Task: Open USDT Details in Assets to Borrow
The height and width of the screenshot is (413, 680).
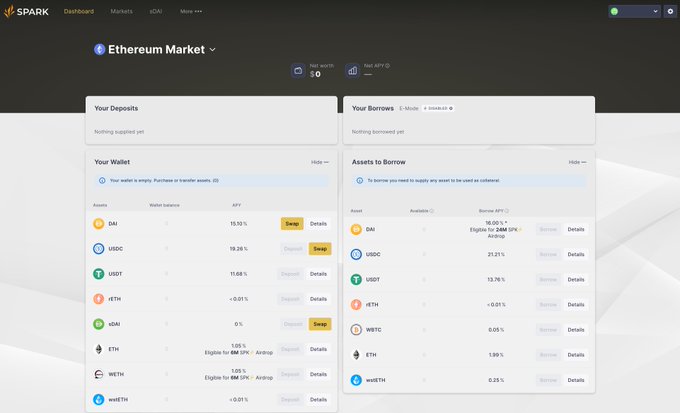Action: pyautogui.click(x=576, y=279)
